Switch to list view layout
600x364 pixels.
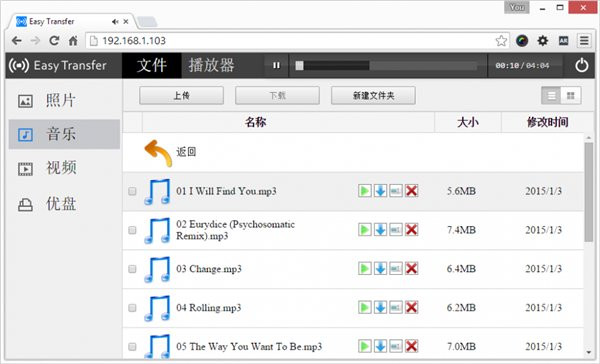coord(551,95)
